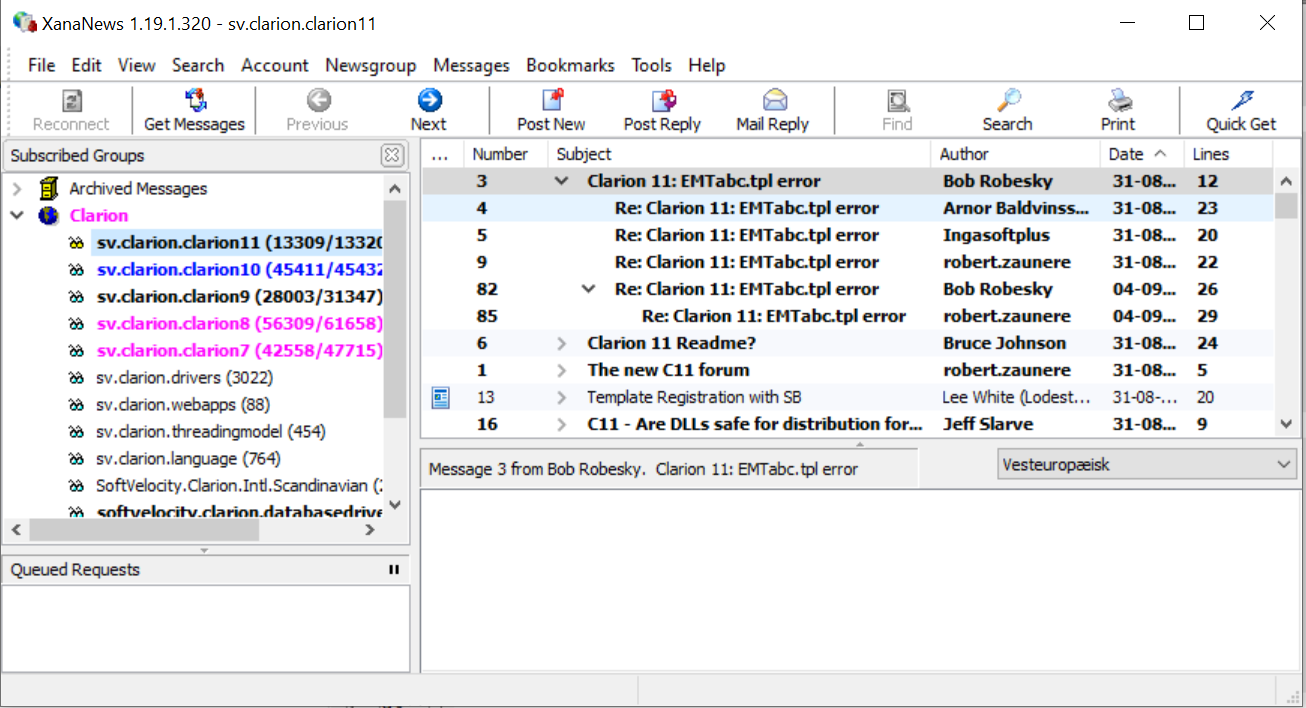
Task: Click the Mail Reply envelope icon
Action: click(x=773, y=101)
